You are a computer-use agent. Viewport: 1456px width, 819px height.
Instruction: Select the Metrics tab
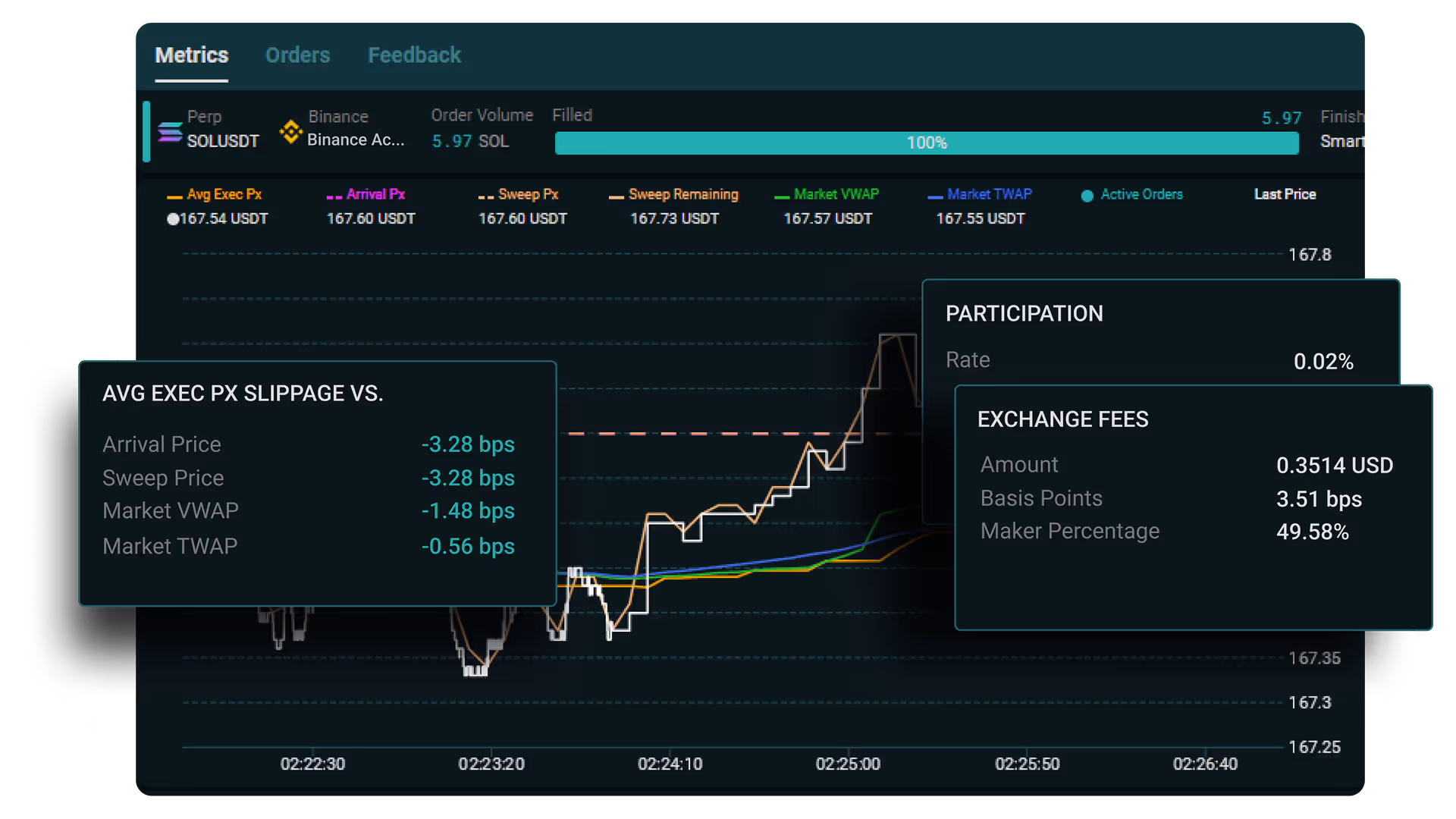[191, 55]
